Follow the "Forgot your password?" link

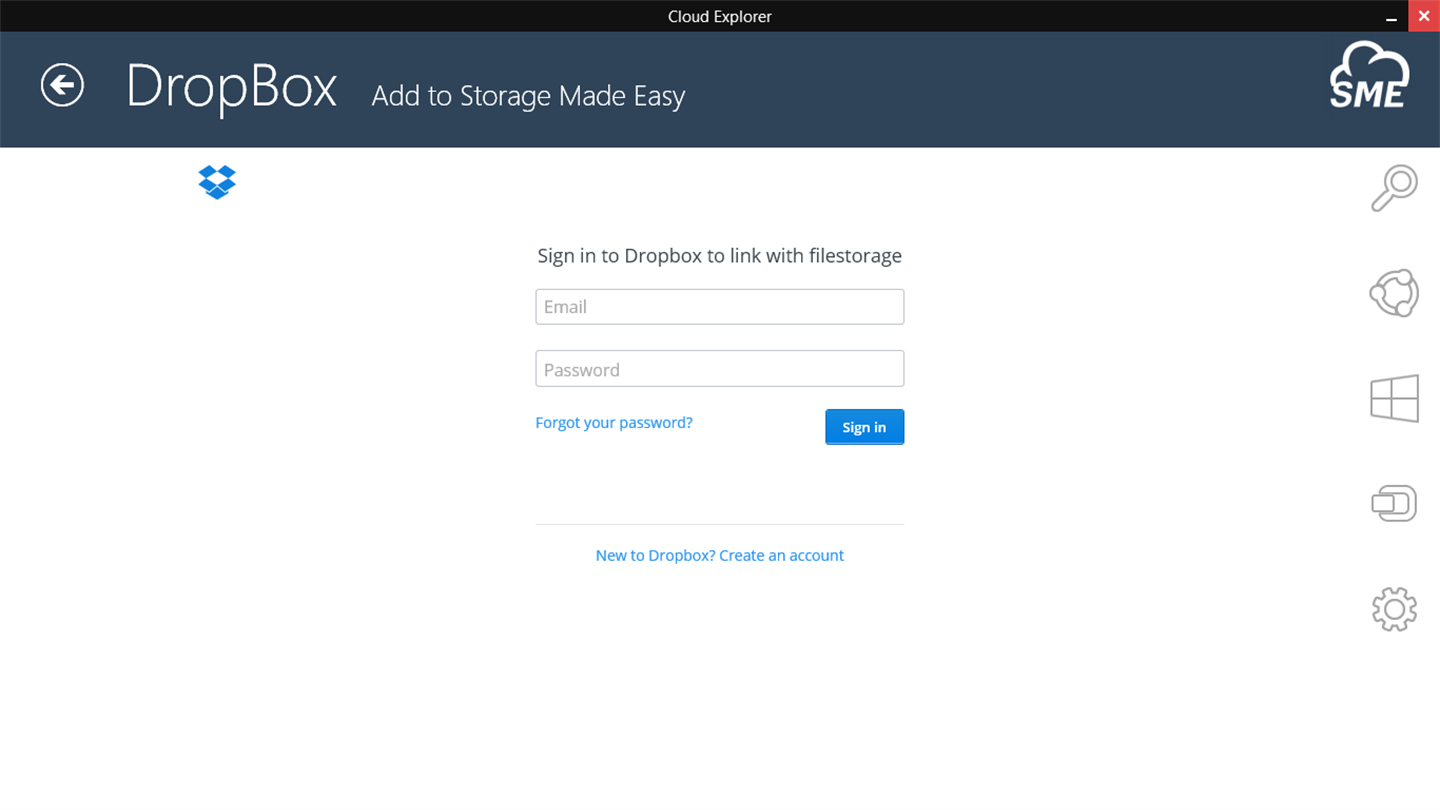614,423
